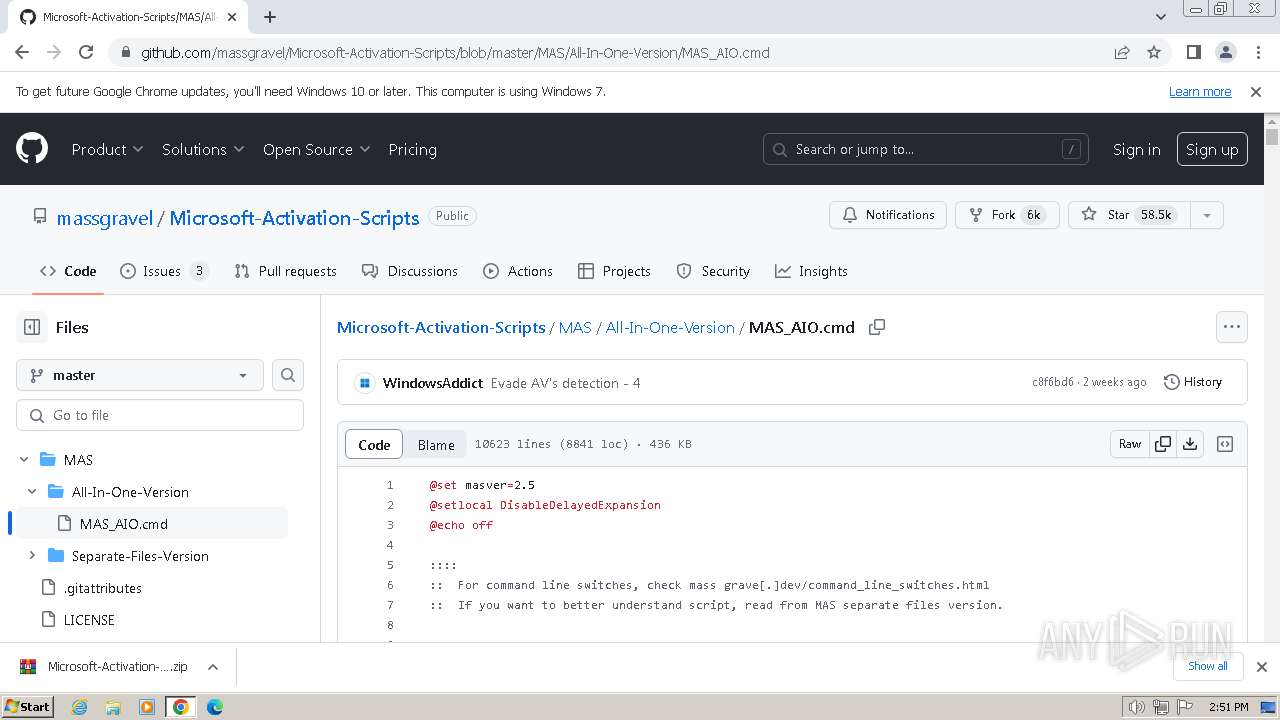Image resolution: width=1280 pixels, height=720 pixels.
Task: Open the massgravel owner profile link
Action: click(x=105, y=218)
